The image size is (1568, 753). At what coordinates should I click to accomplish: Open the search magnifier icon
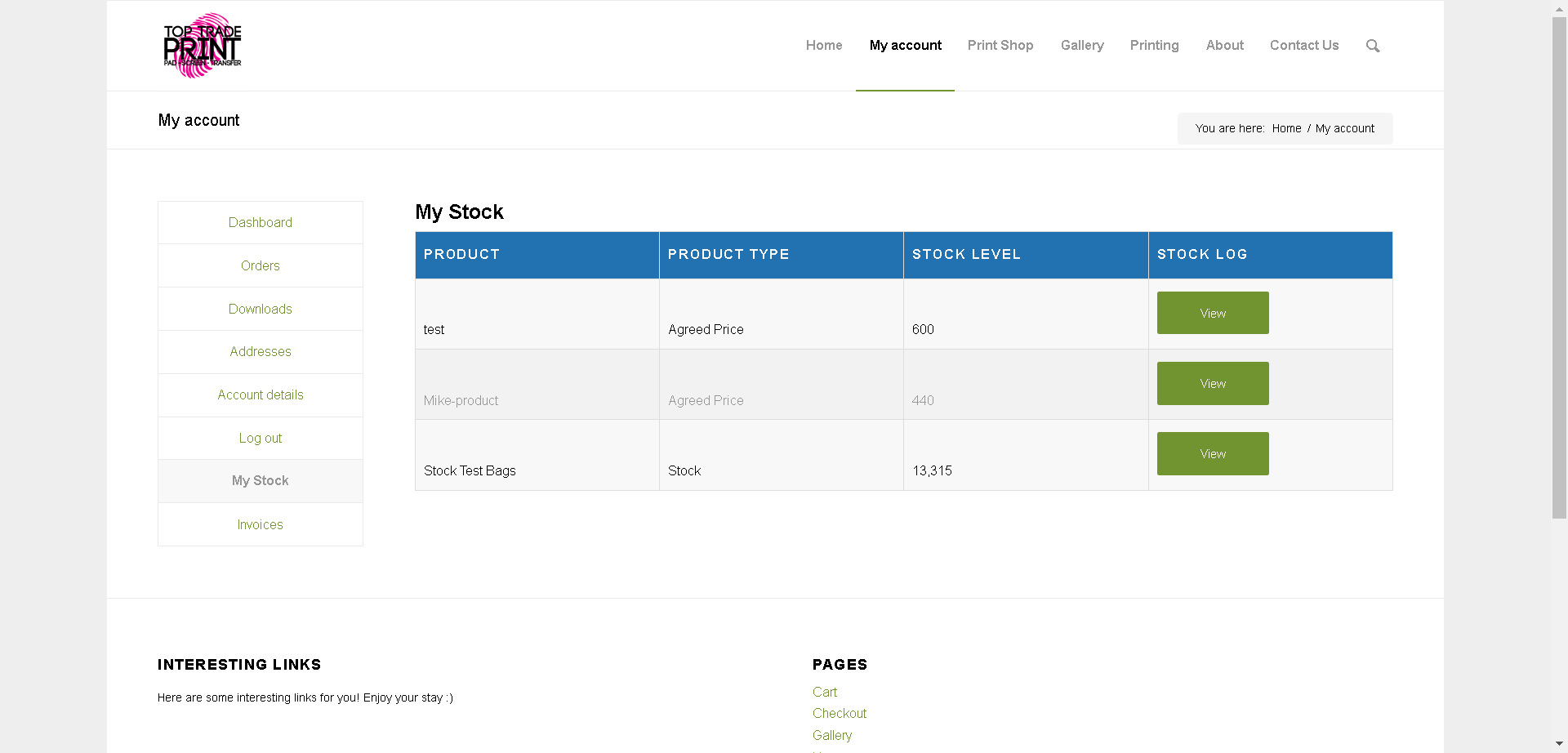[1373, 46]
